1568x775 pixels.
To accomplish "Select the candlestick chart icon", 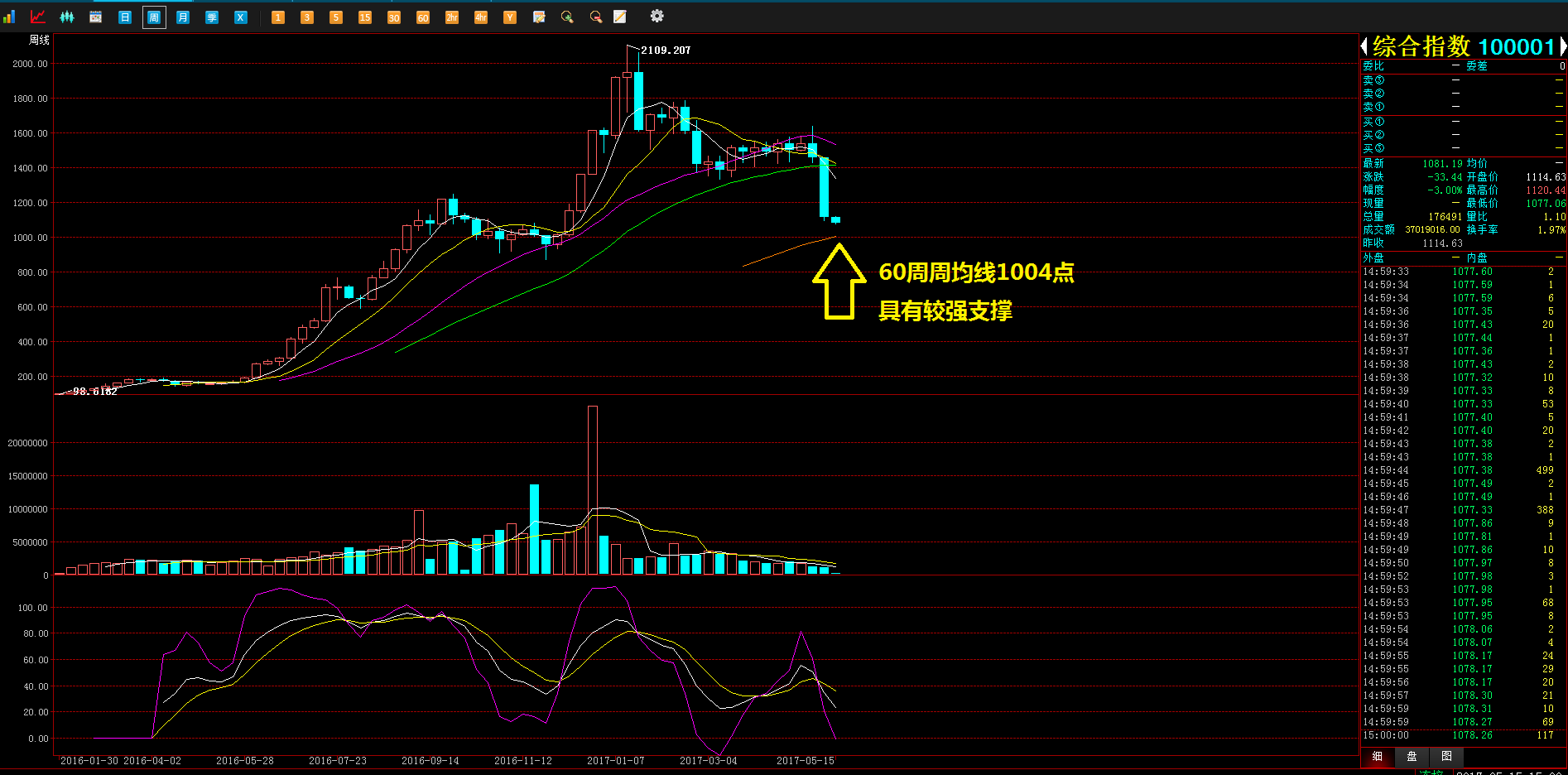I will [x=67, y=17].
